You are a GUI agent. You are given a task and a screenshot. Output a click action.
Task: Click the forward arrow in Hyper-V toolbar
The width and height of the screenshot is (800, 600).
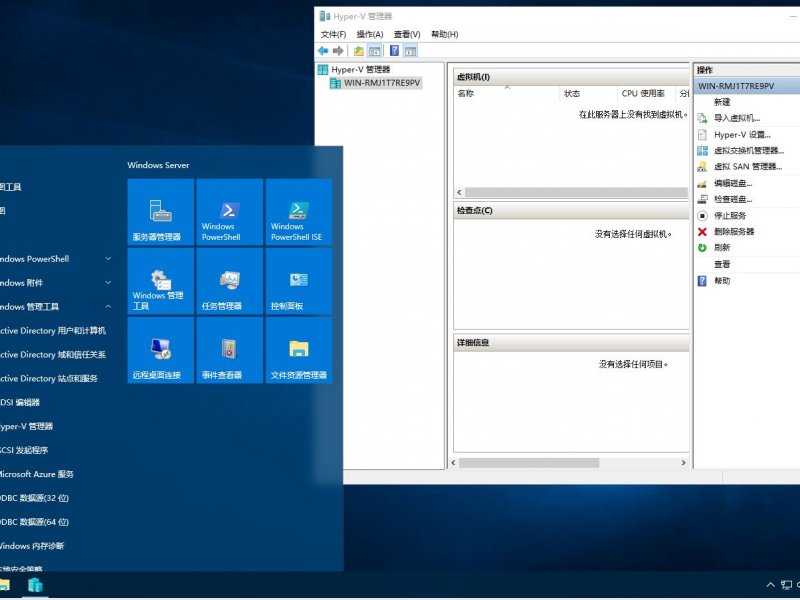[338, 51]
